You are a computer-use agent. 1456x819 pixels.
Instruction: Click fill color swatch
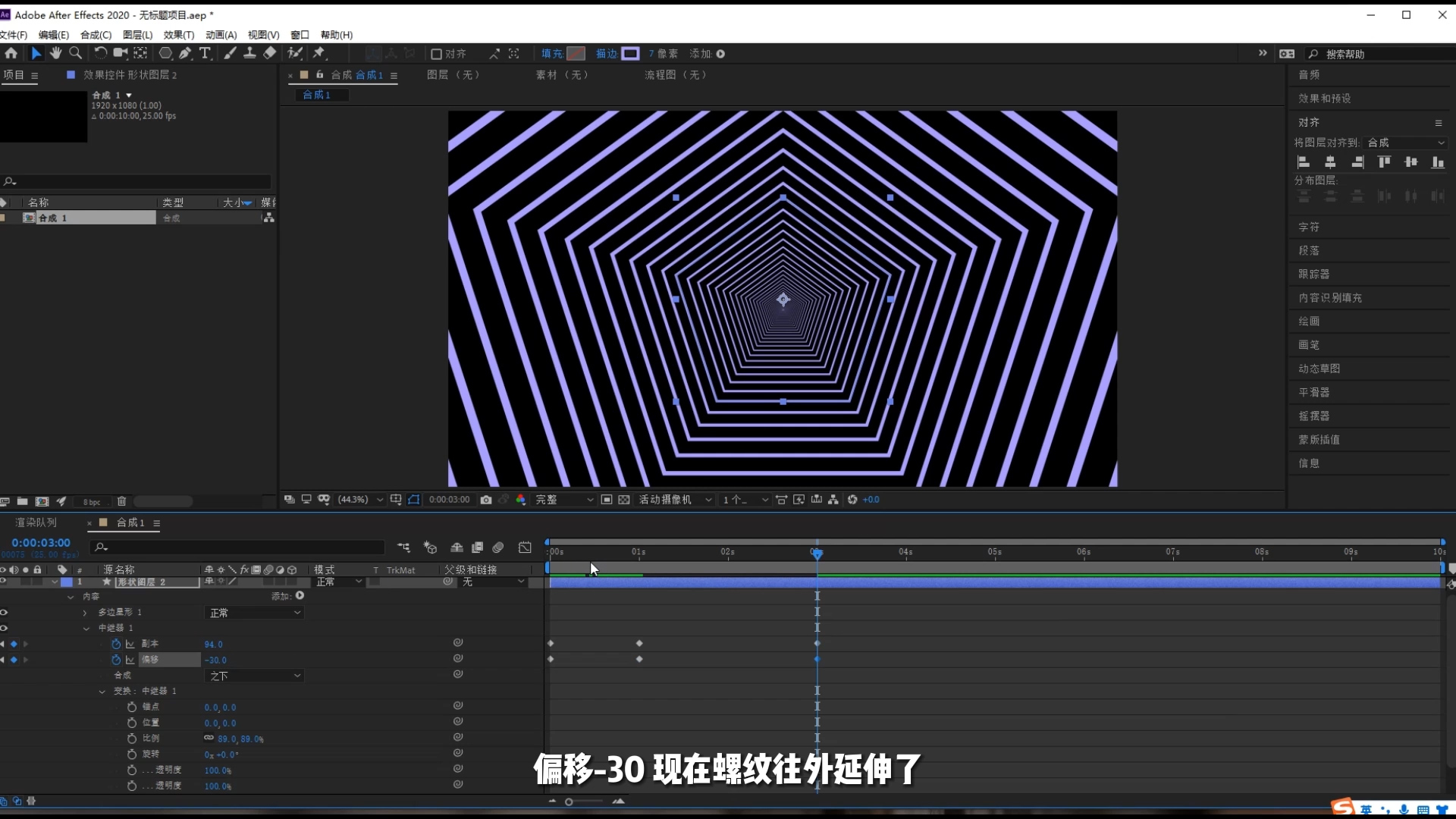point(576,54)
